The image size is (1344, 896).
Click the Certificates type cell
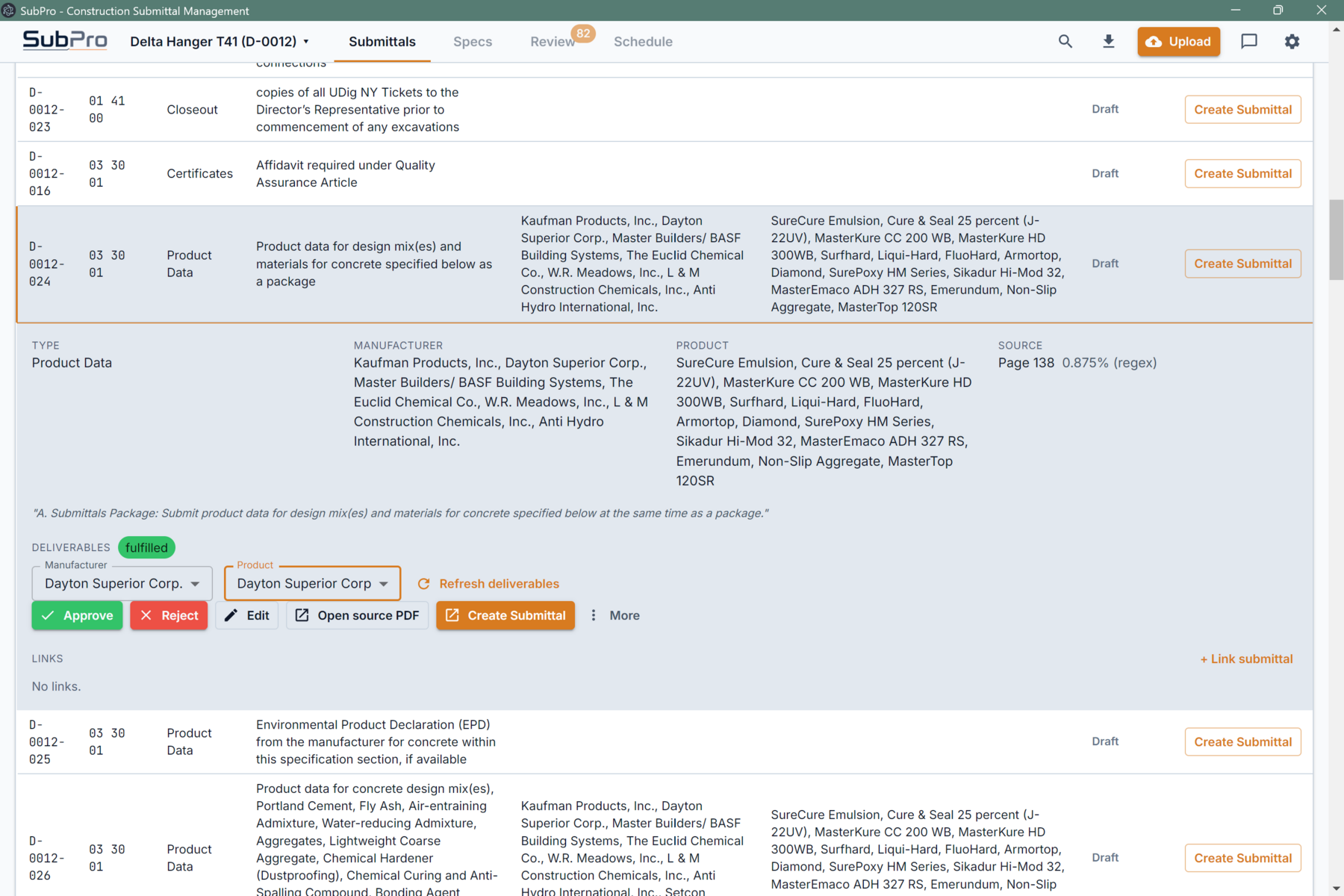[x=199, y=173]
